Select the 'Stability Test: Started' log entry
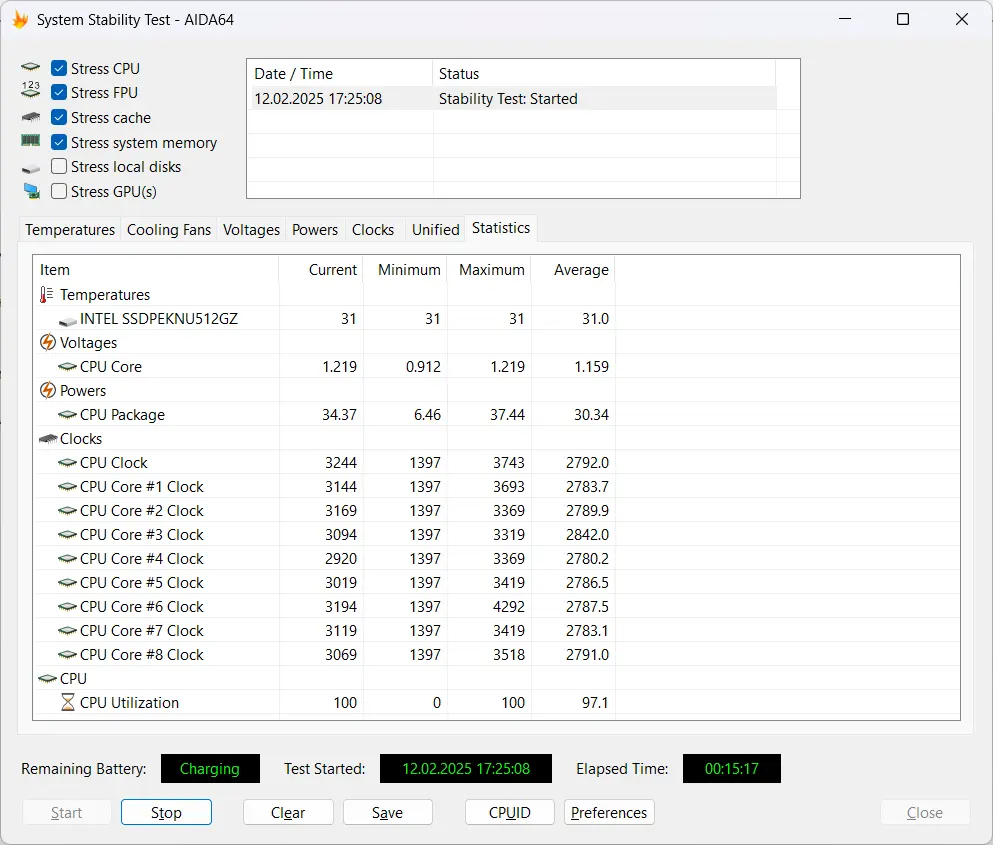Image resolution: width=993 pixels, height=845 pixels. click(508, 99)
